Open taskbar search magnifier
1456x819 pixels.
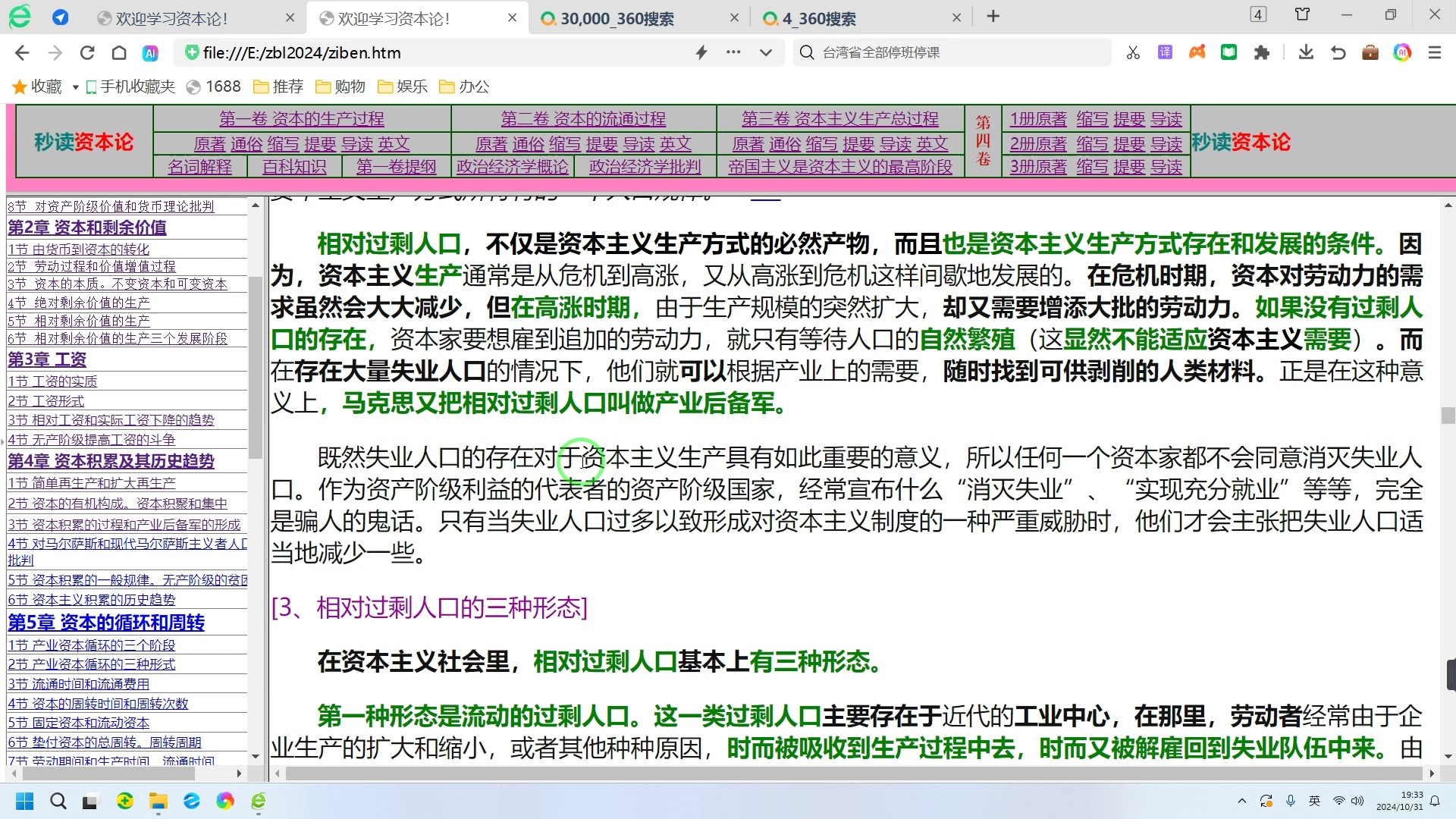coord(58,801)
